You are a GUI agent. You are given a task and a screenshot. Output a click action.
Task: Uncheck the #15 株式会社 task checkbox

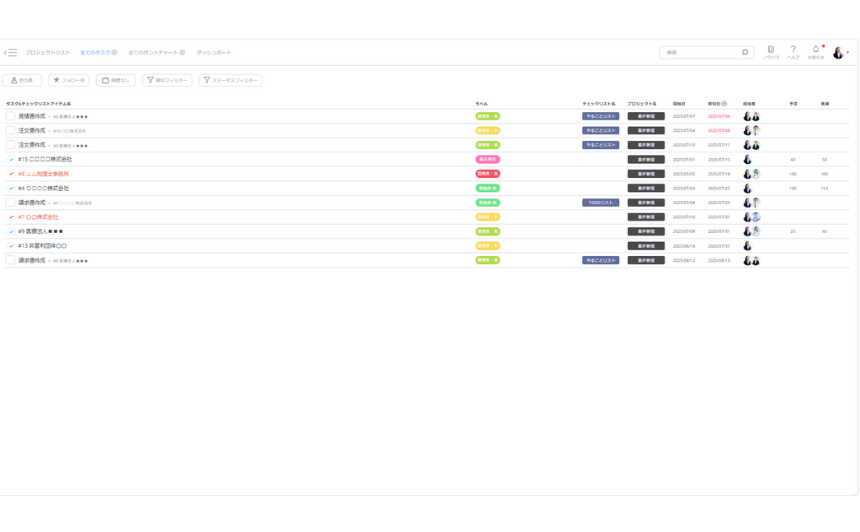coord(11,160)
